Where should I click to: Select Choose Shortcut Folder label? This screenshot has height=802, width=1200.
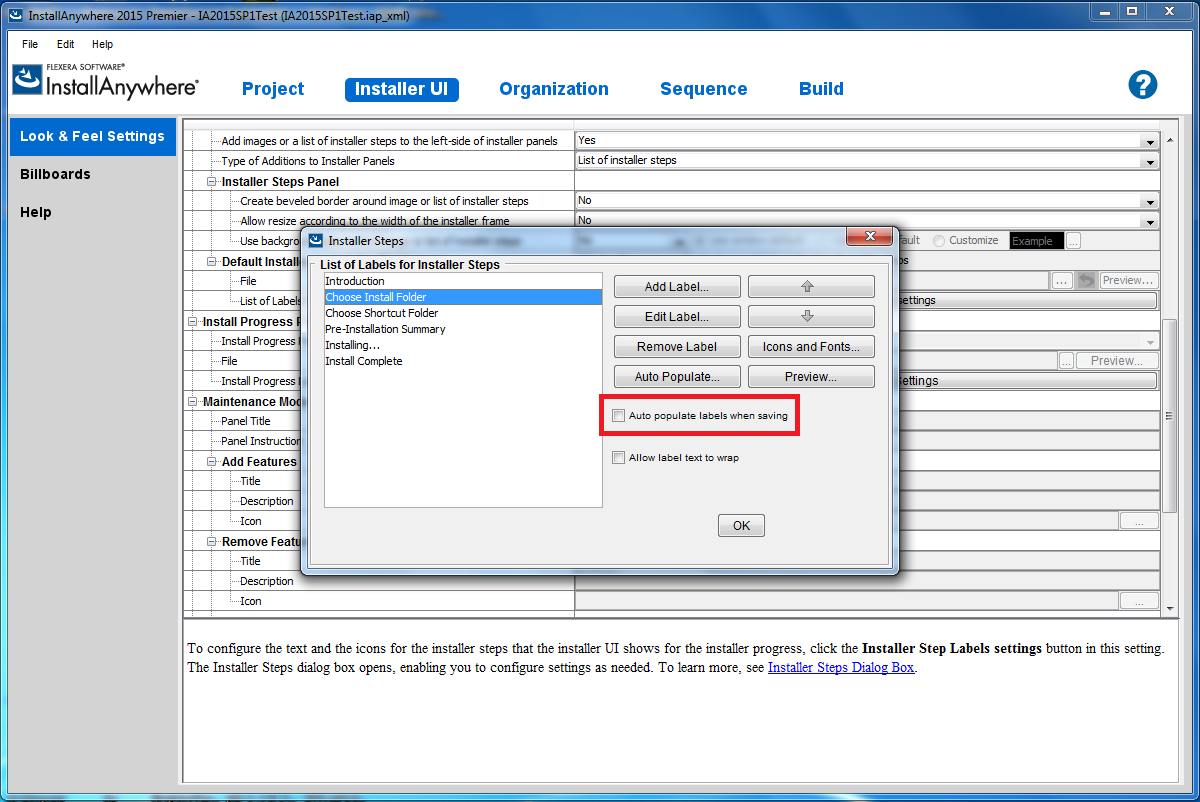[462, 313]
